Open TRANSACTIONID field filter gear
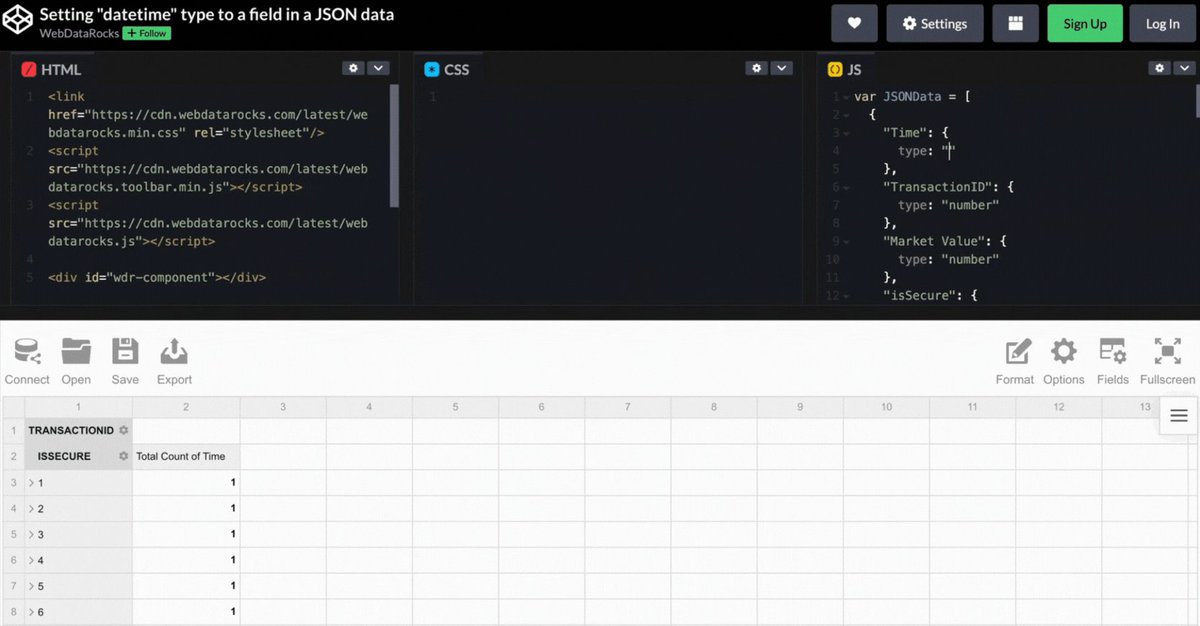The image size is (1200, 626). pyautogui.click(x=124, y=430)
